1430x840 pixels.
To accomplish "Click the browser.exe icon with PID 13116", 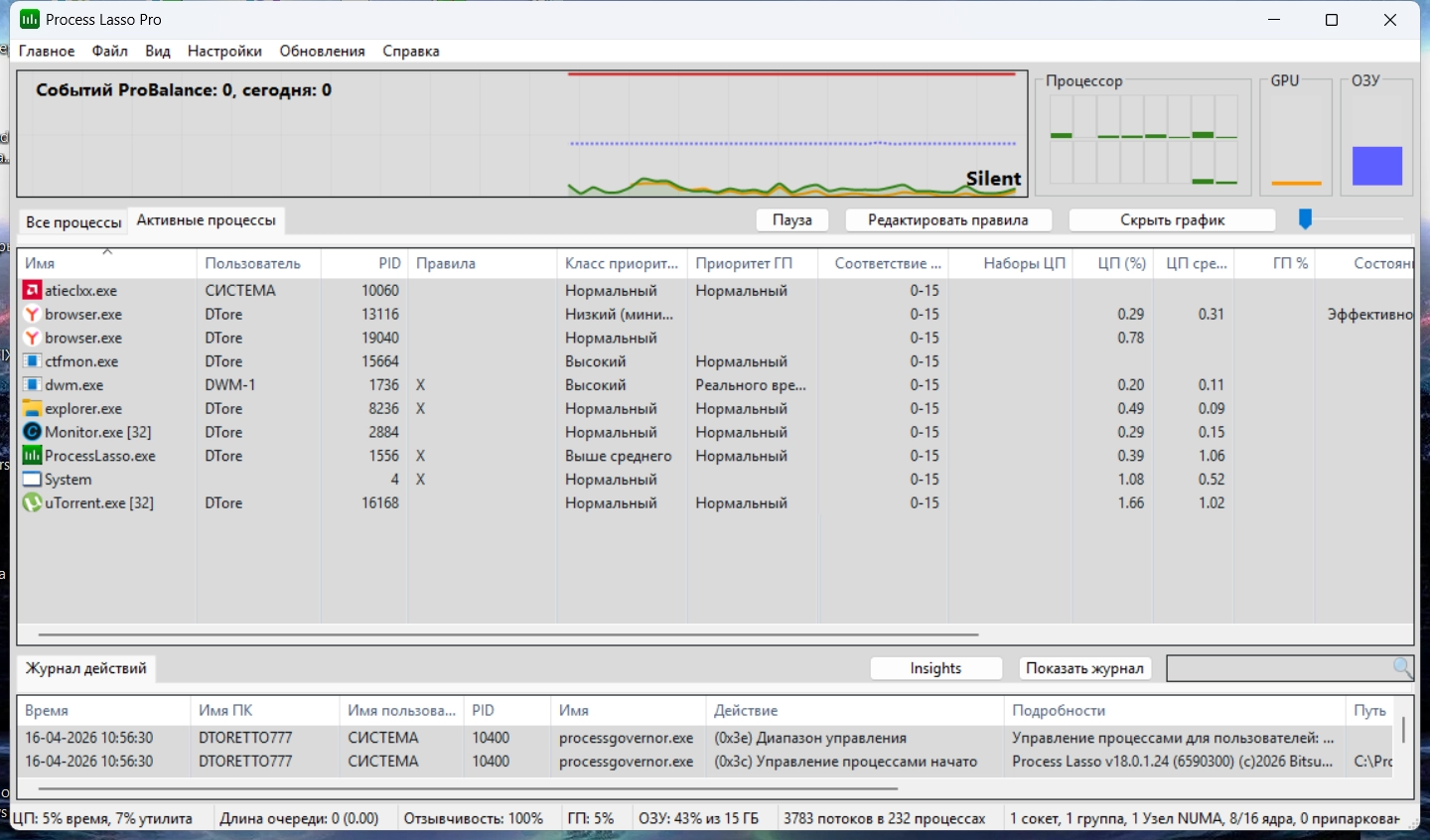I will [32, 315].
